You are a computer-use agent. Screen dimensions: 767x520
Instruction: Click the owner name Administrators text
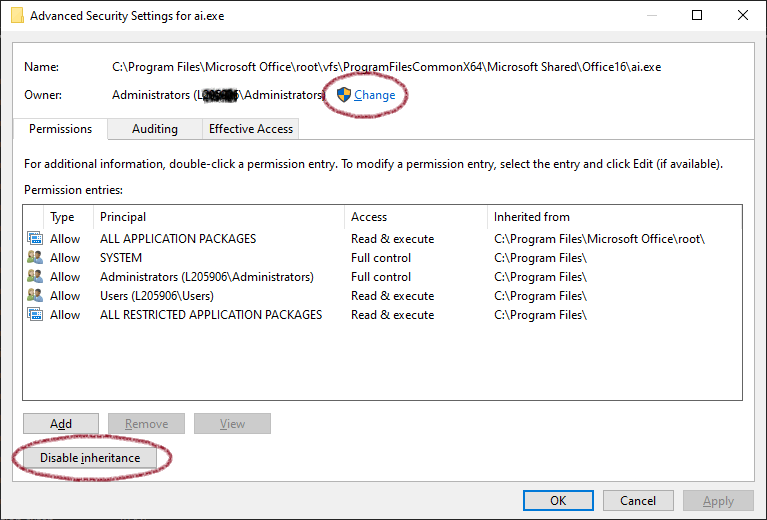click(218, 95)
